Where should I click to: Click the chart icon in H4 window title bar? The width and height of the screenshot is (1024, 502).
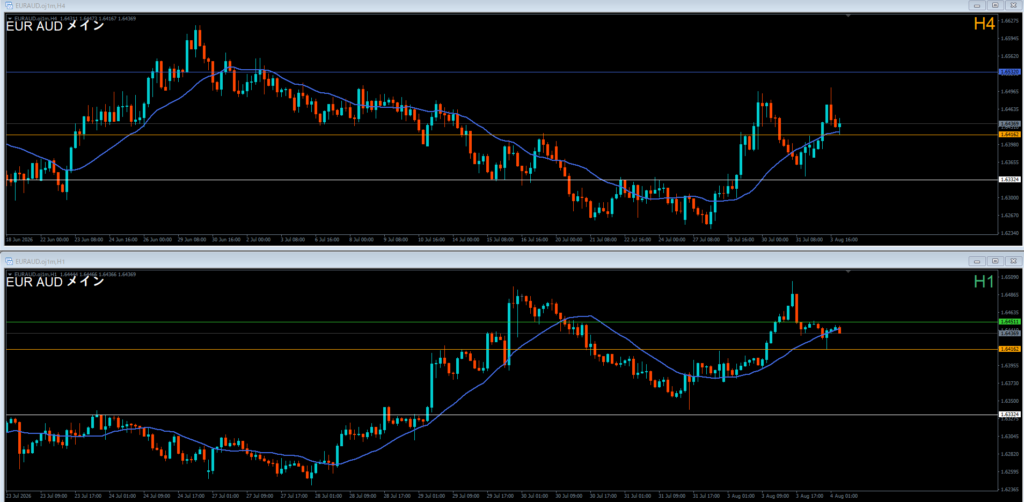[8, 5]
